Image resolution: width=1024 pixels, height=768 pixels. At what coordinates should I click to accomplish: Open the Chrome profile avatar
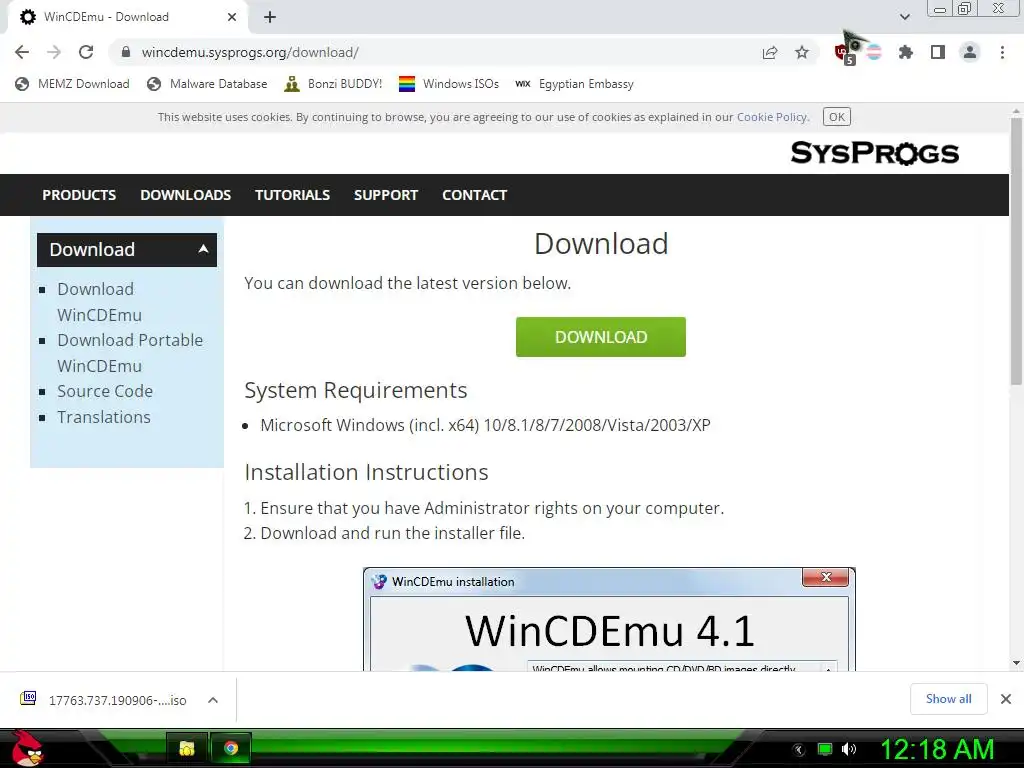[970, 52]
